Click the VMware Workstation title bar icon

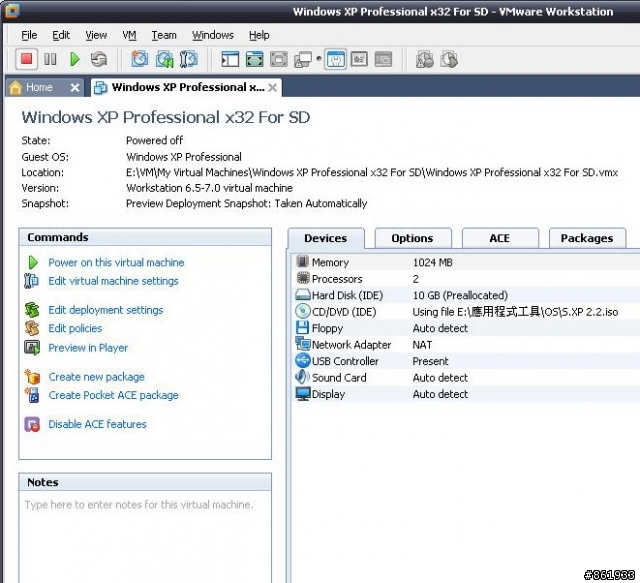pos(11,11)
